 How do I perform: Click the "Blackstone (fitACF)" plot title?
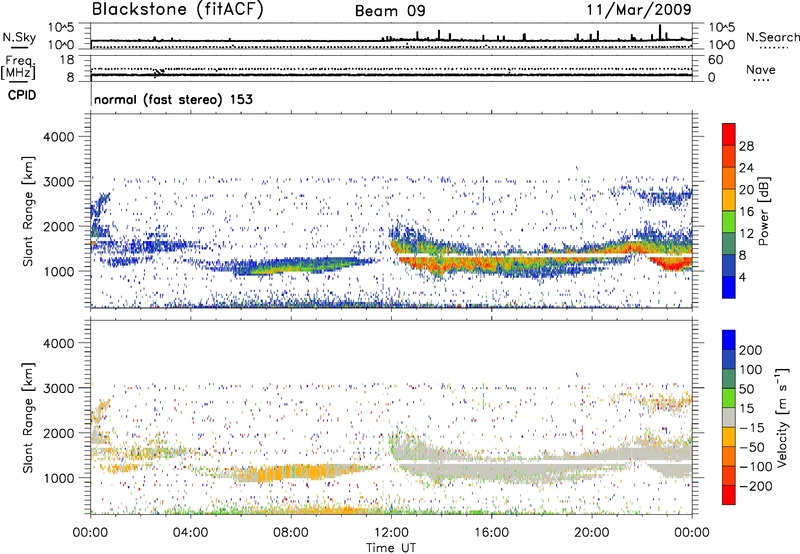[177, 10]
